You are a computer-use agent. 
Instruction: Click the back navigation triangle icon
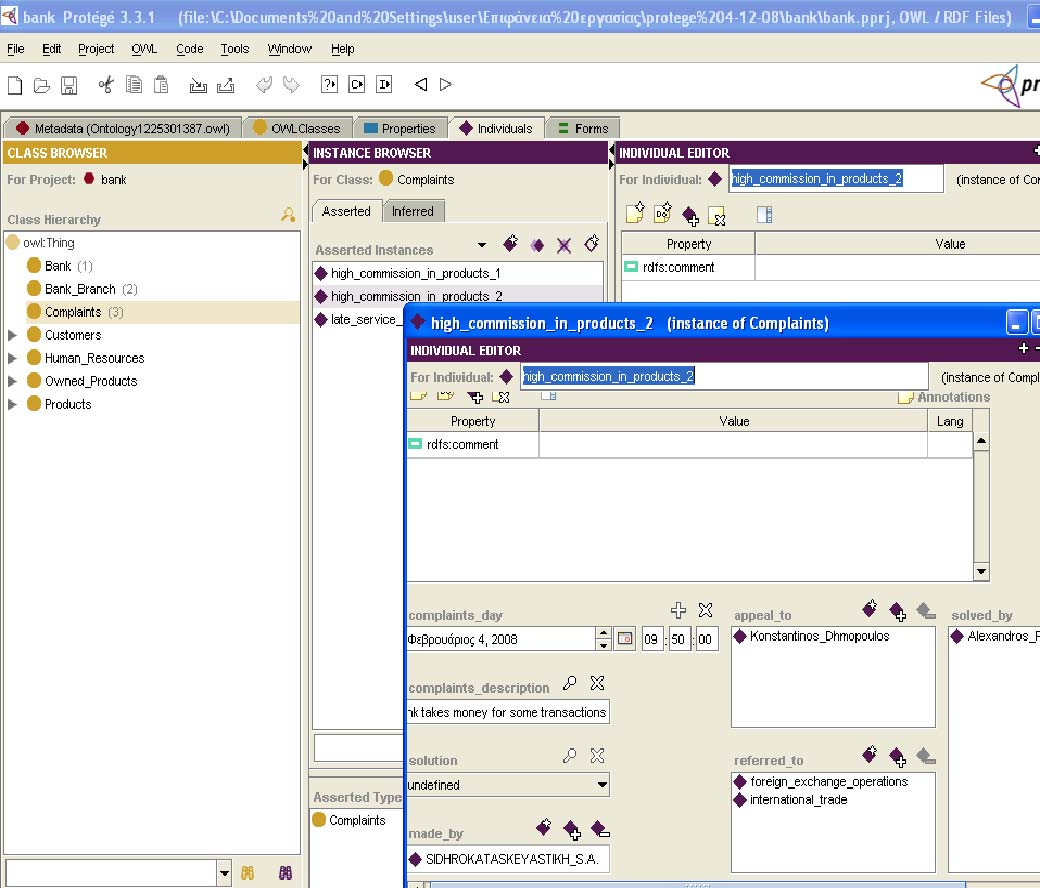click(x=421, y=84)
